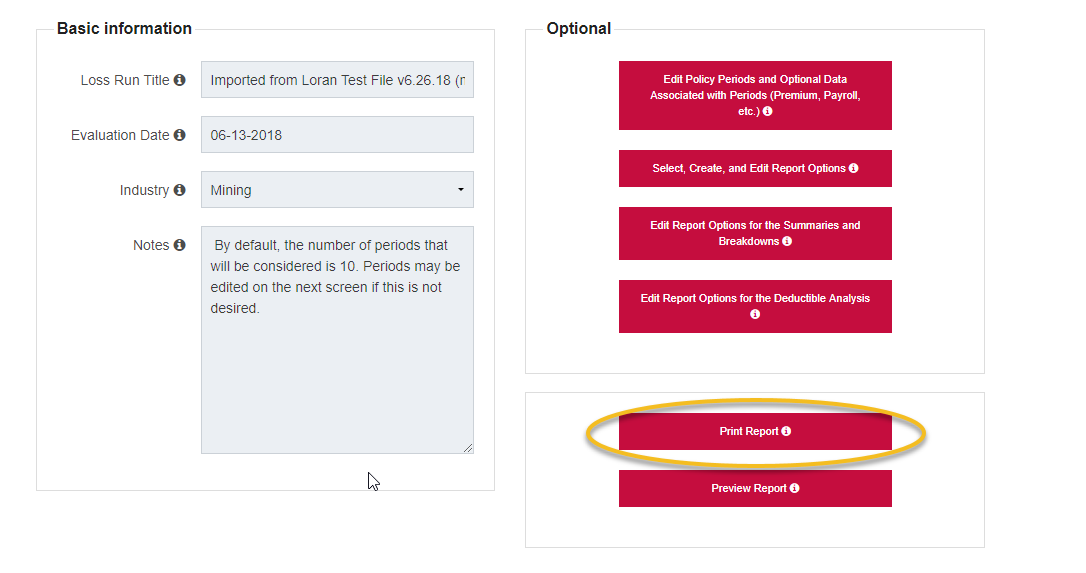Click info icon on Summaries and Breakdowns button
The width and height of the screenshot is (1086, 573).
pyautogui.click(x=787, y=242)
